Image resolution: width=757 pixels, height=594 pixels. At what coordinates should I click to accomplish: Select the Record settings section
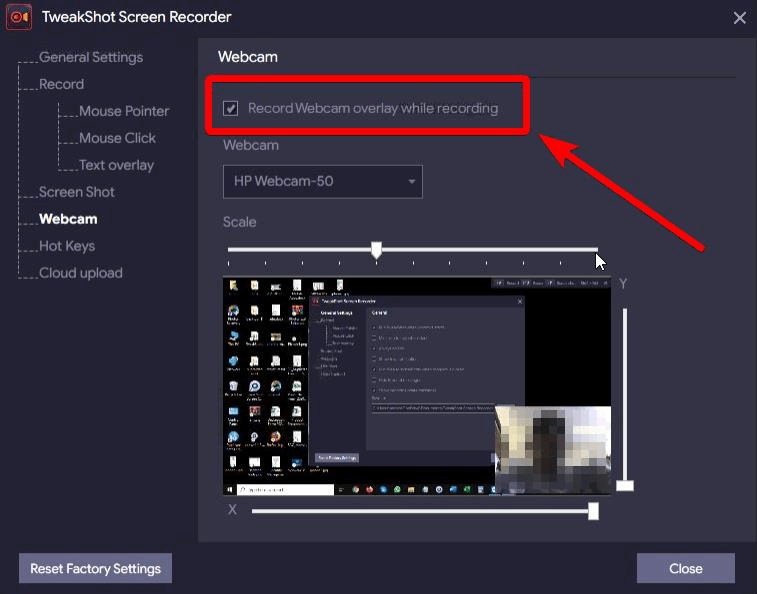(x=61, y=84)
